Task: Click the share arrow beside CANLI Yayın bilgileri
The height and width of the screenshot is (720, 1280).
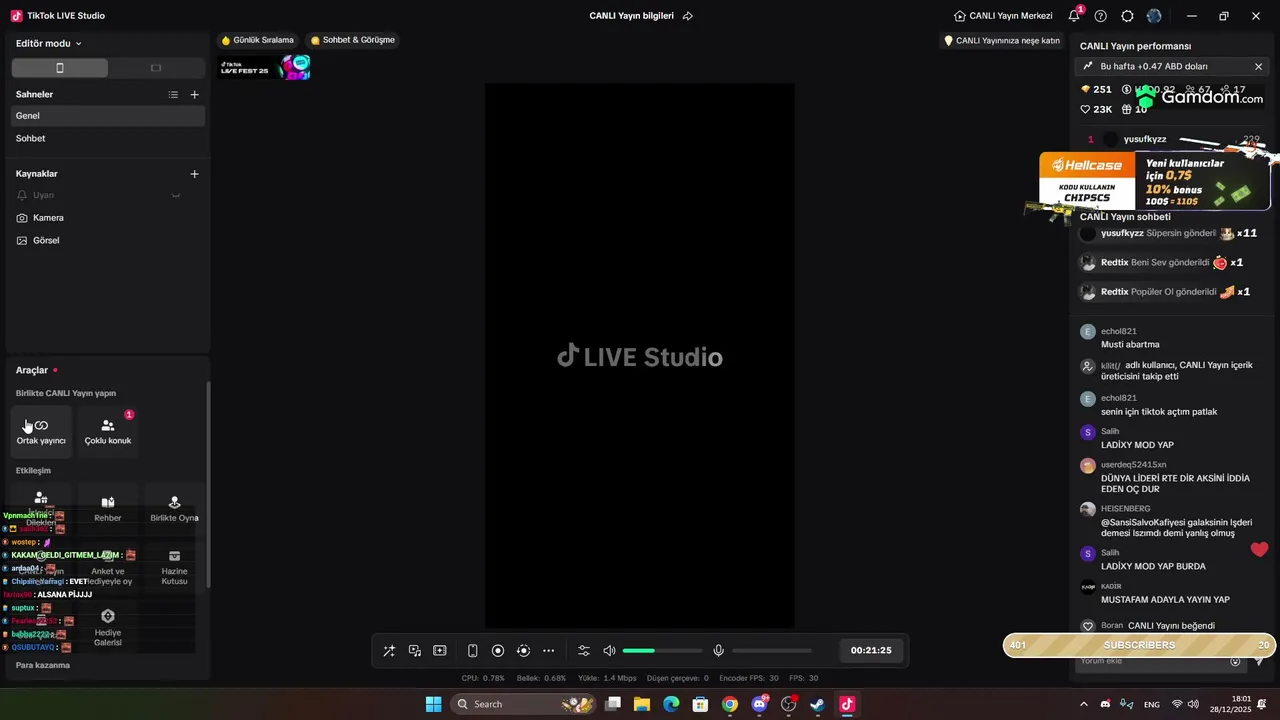Action: [x=687, y=16]
